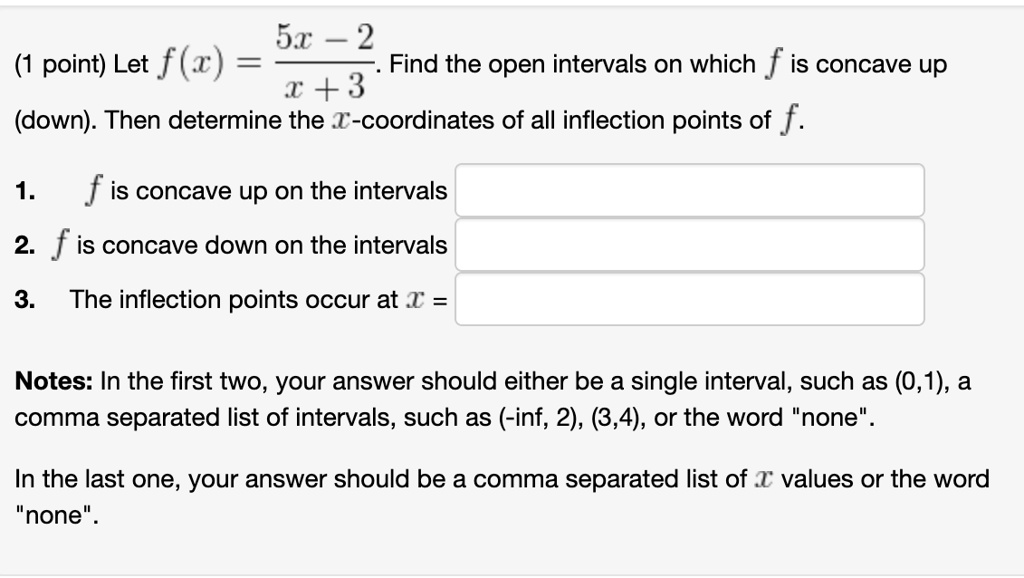1024x578 pixels.
Task: Click the italic f symbol in question 1
Action: (x=93, y=188)
